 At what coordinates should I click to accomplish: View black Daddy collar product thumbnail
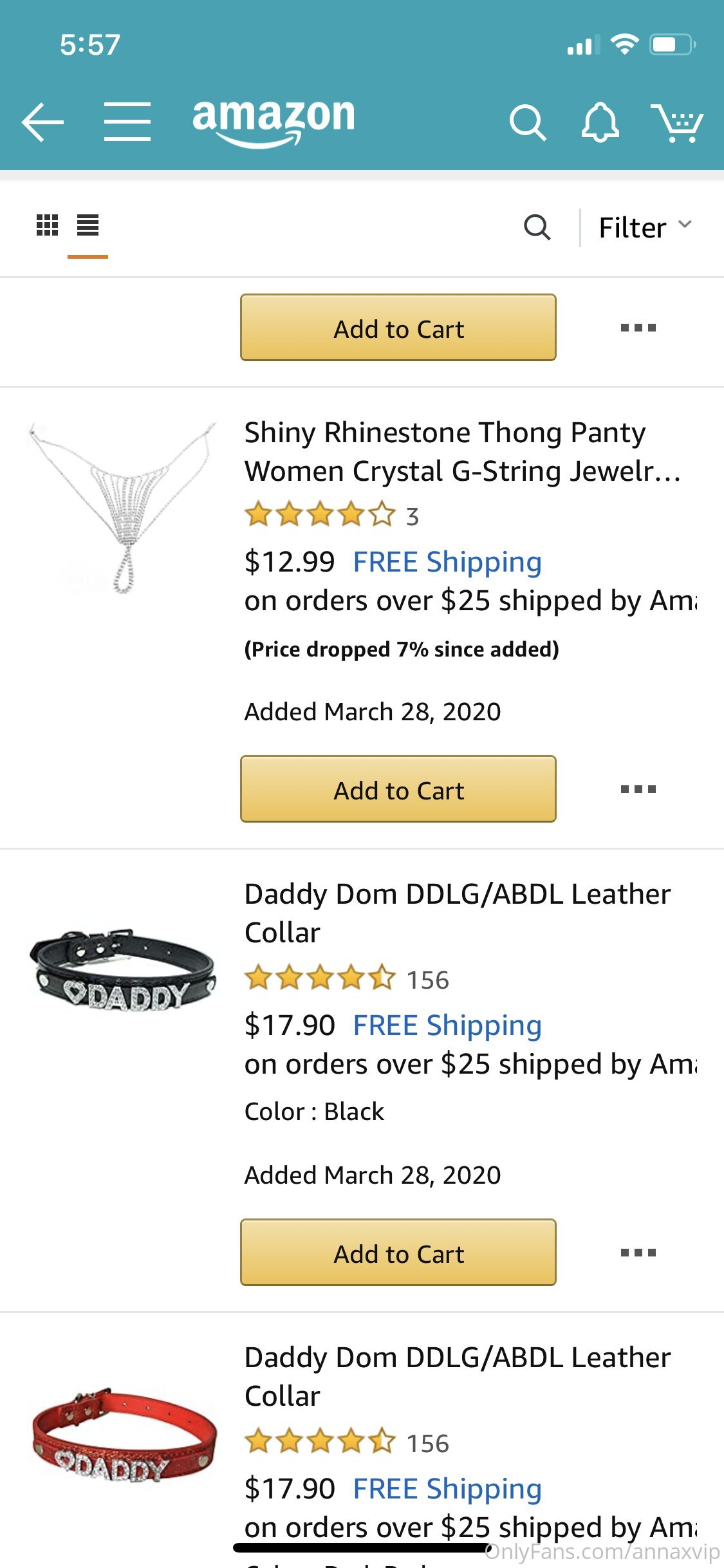122,969
